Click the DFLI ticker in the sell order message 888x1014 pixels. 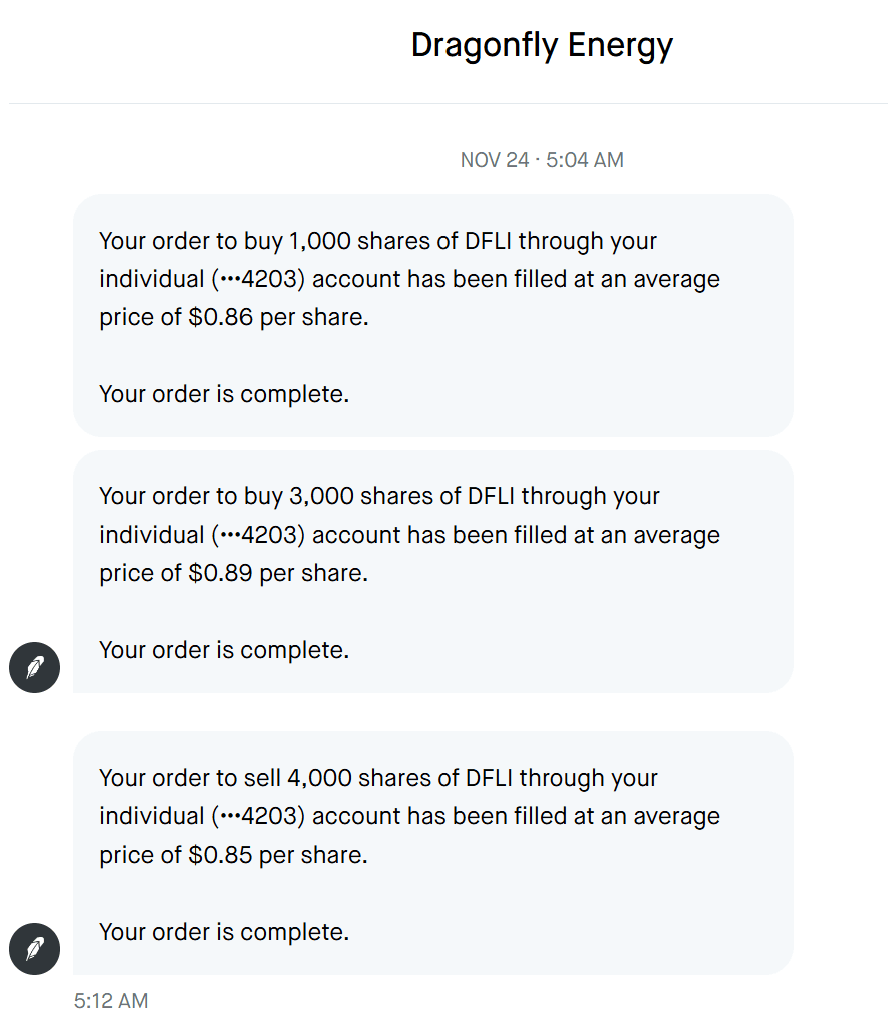(x=491, y=778)
